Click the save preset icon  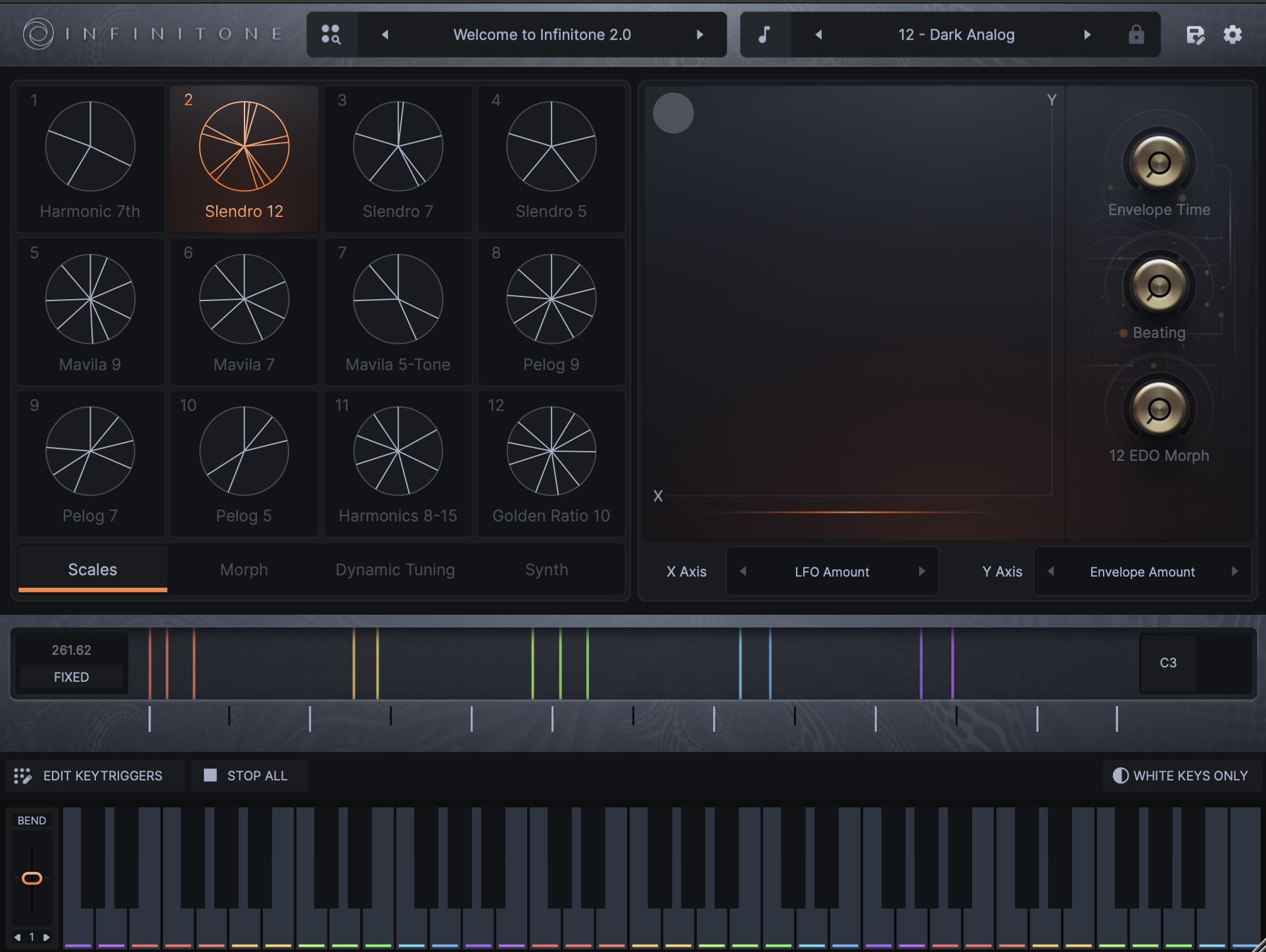tap(1195, 34)
